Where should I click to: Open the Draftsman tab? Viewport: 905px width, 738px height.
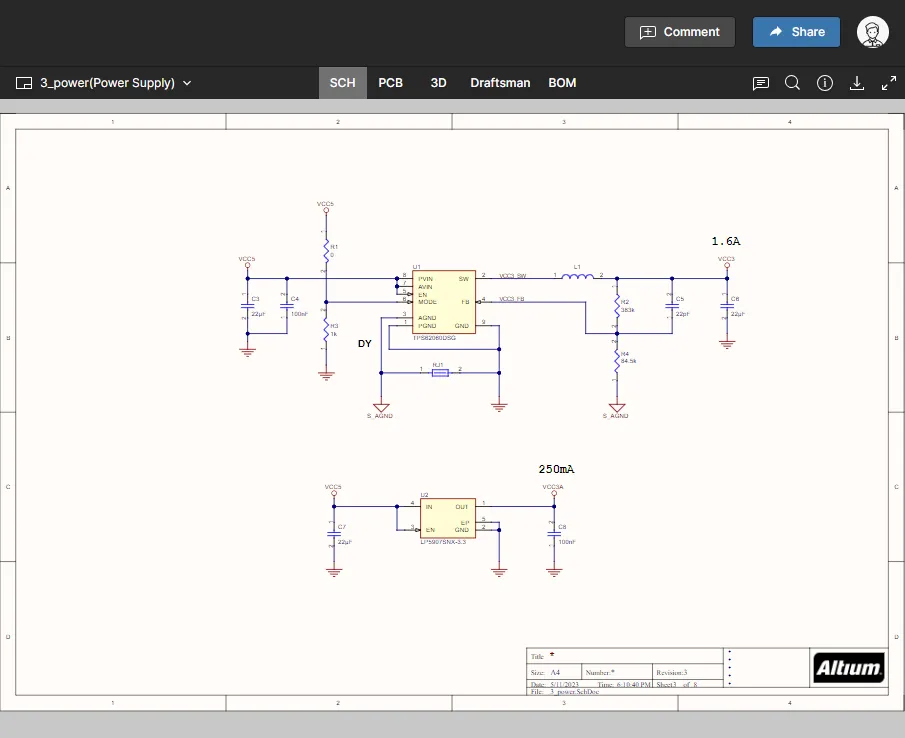(x=500, y=83)
